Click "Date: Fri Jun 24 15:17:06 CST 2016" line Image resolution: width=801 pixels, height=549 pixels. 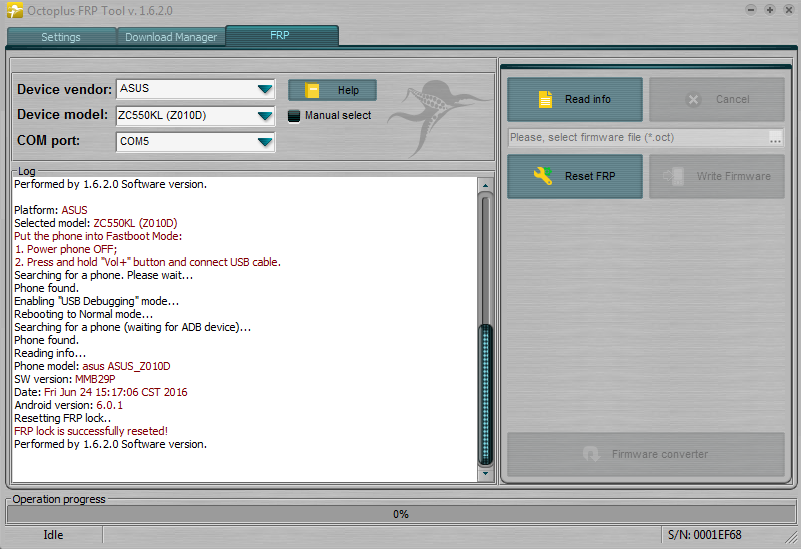point(101,392)
